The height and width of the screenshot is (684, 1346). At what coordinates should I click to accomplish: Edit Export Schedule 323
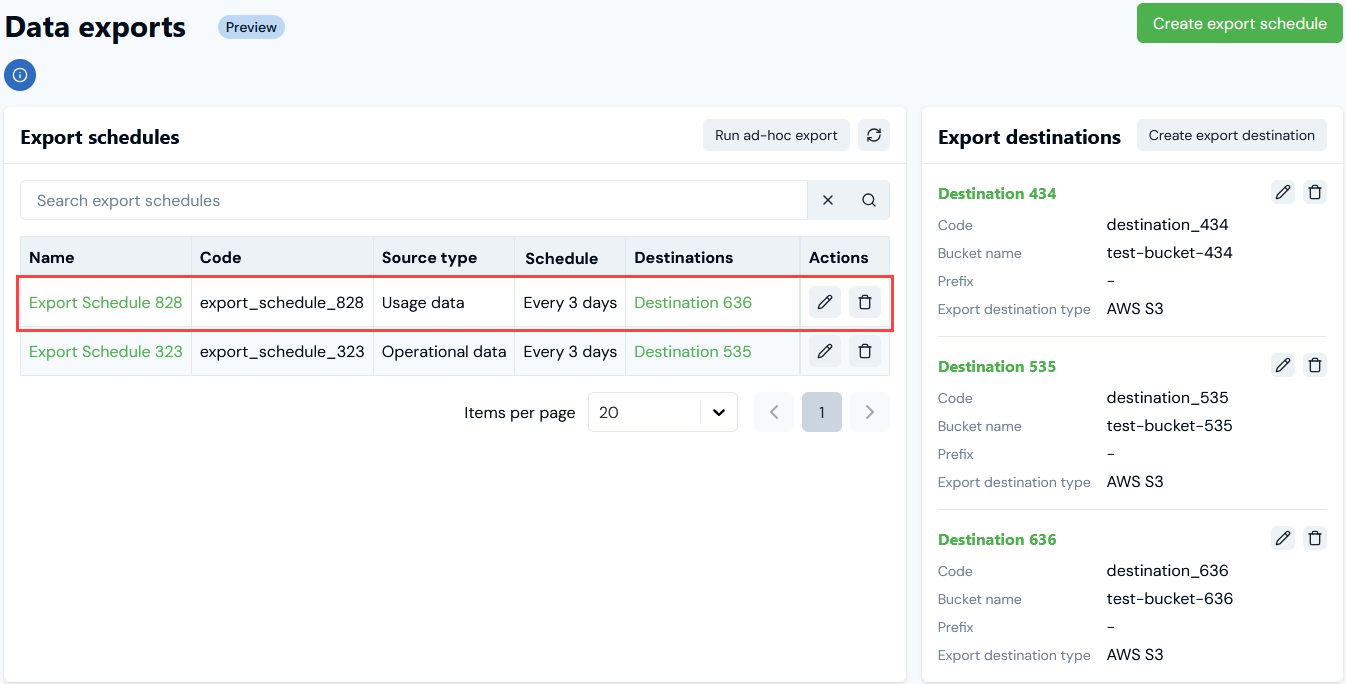pos(825,351)
